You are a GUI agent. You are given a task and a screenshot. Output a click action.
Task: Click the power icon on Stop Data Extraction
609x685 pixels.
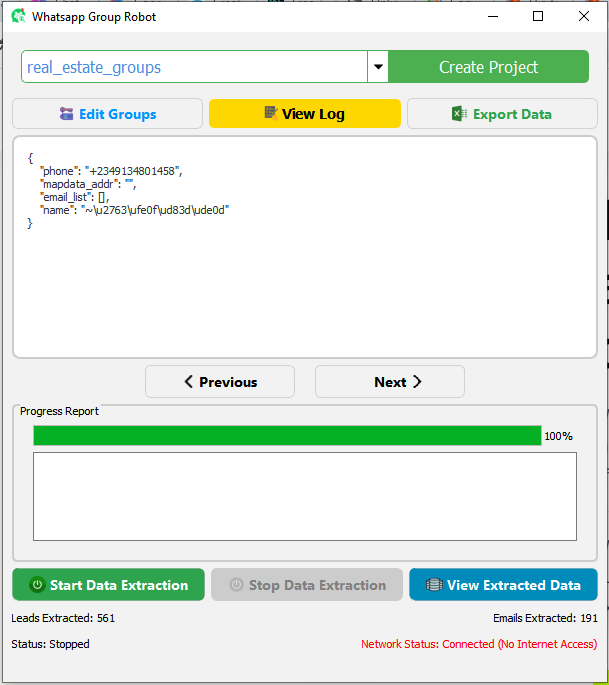(x=236, y=585)
